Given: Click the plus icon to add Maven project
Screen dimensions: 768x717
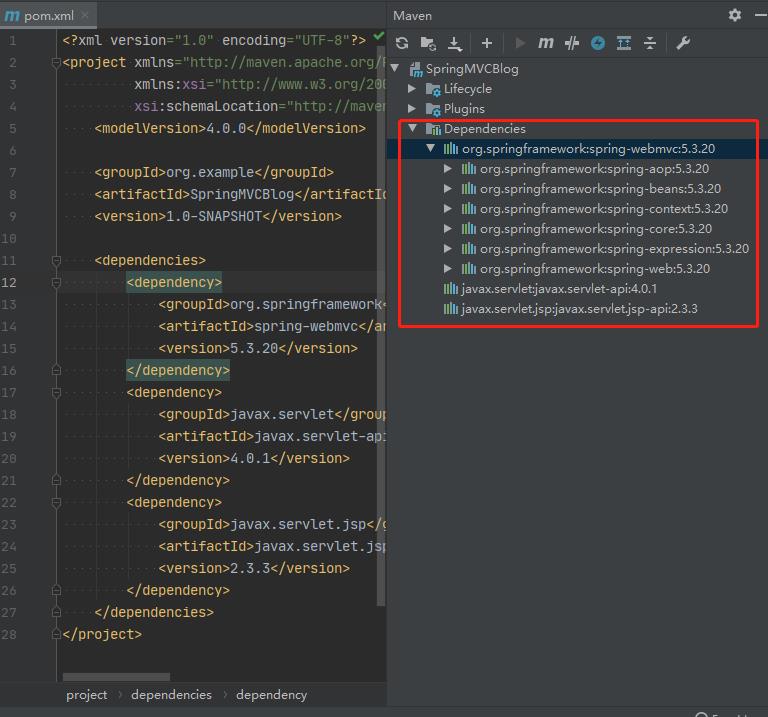Looking at the screenshot, I should pos(487,43).
